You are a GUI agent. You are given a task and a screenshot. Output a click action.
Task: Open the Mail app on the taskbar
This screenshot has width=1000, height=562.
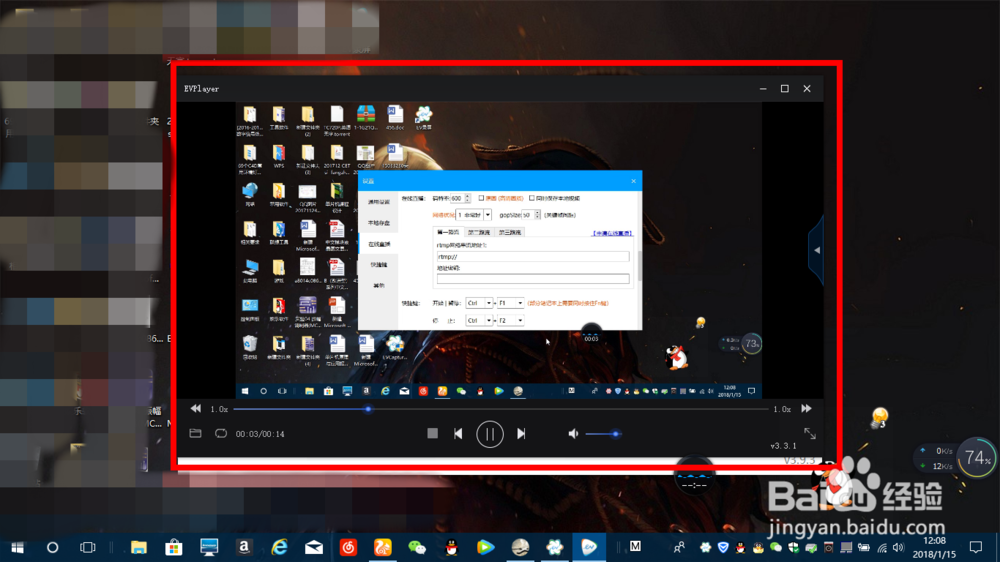point(313,547)
